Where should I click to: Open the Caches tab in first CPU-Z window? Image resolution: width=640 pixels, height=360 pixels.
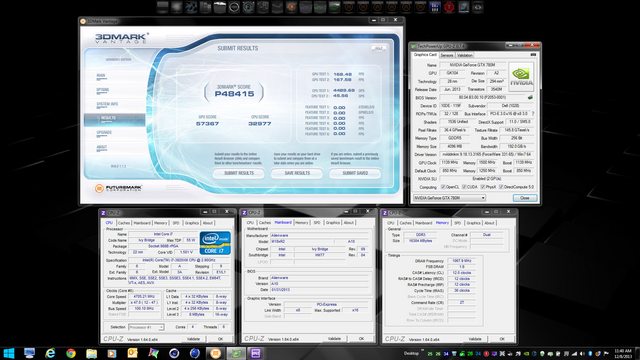(x=124, y=223)
